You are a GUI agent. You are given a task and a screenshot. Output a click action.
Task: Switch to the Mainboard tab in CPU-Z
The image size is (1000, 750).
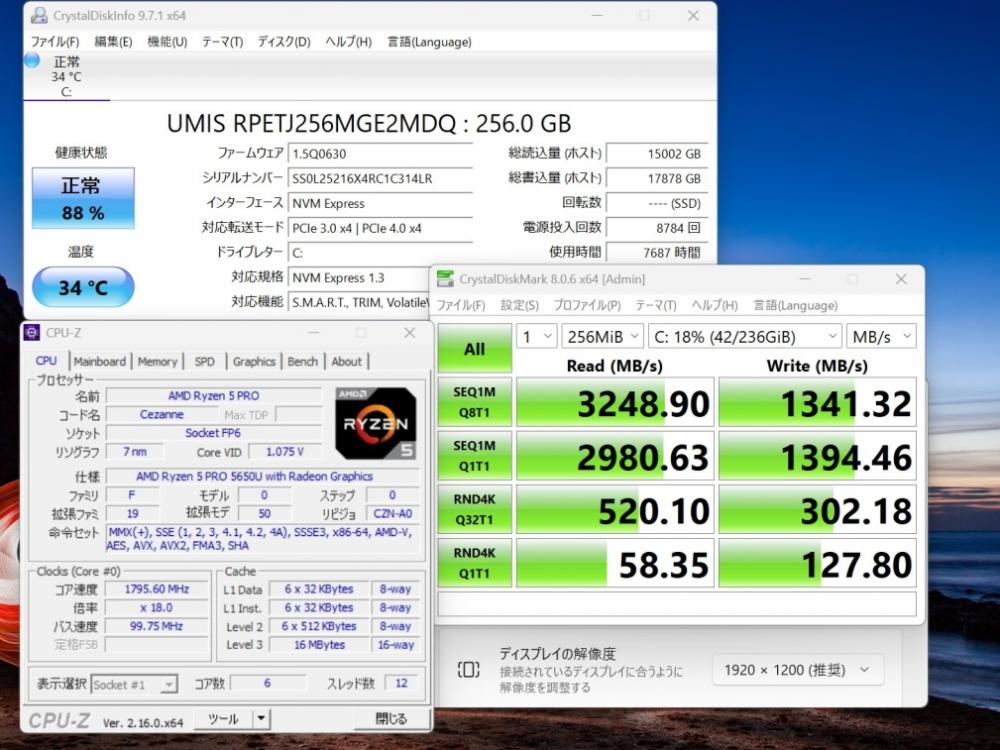pyautogui.click(x=99, y=362)
